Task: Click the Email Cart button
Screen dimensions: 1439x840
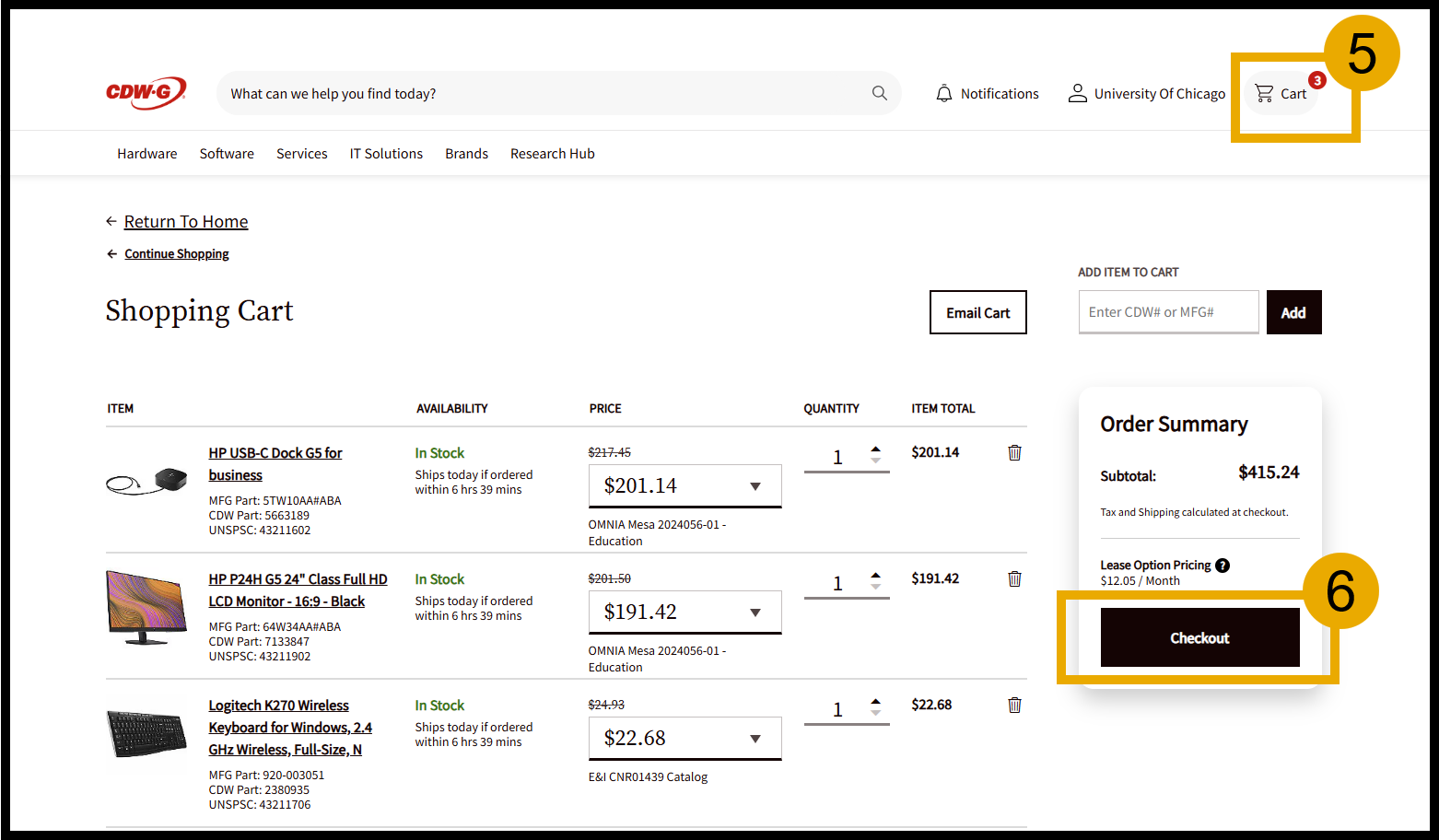Action: pyautogui.click(x=977, y=312)
